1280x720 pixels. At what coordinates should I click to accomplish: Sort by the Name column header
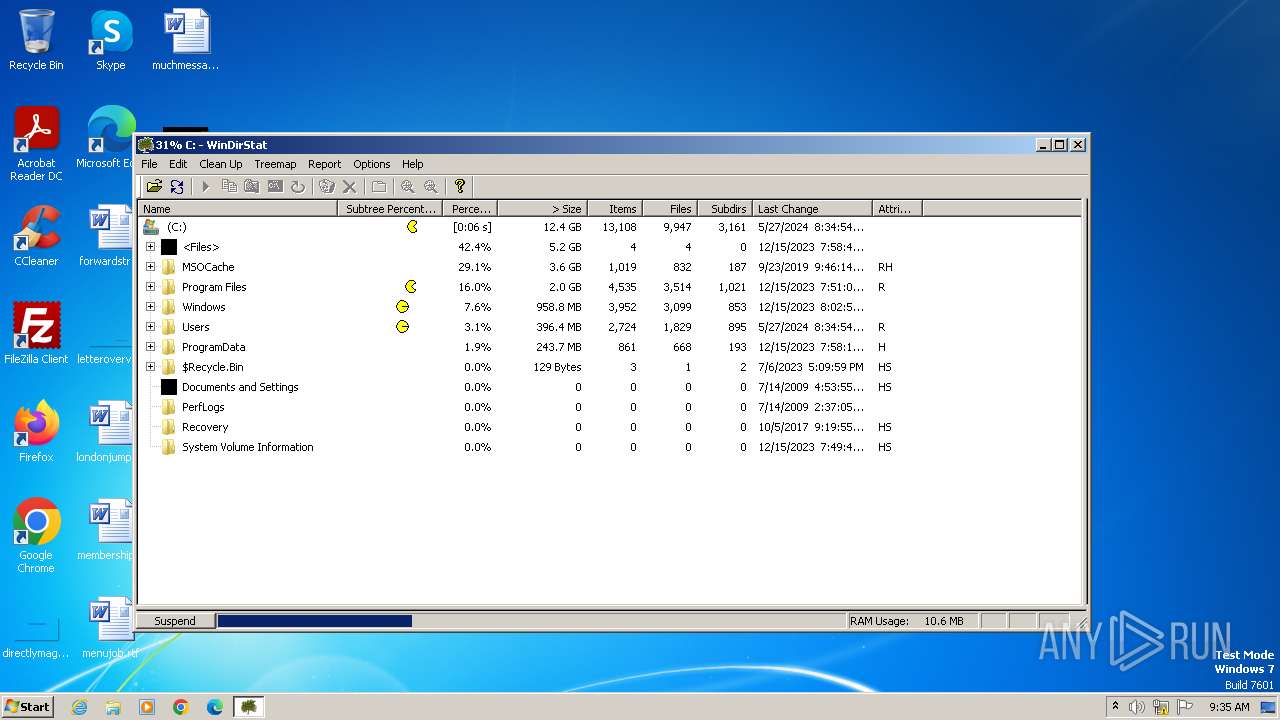[238, 209]
